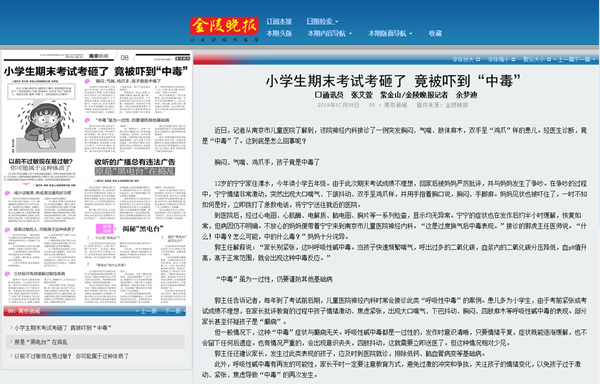Screen dimensions: 600x384
Task: Select the source text 稿件来源：金陵晚报
Action: [442, 105]
